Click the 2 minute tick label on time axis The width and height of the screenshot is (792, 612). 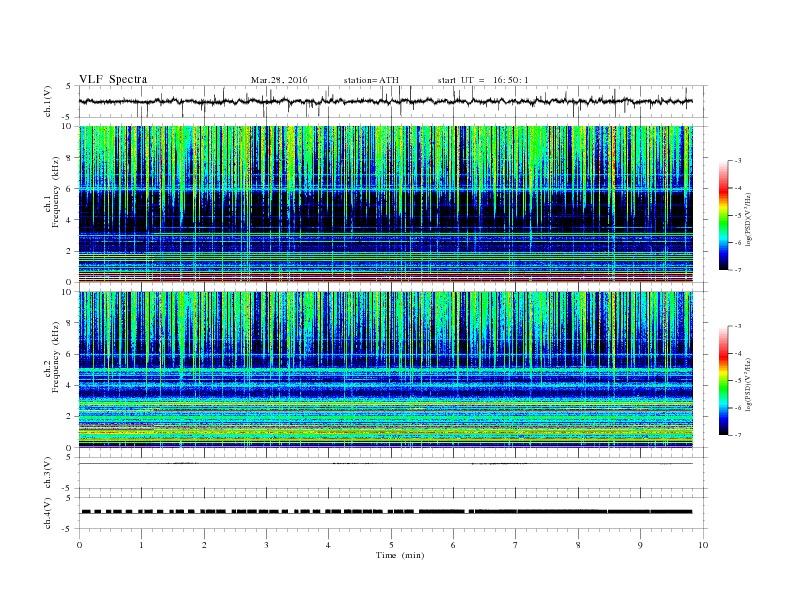point(204,545)
